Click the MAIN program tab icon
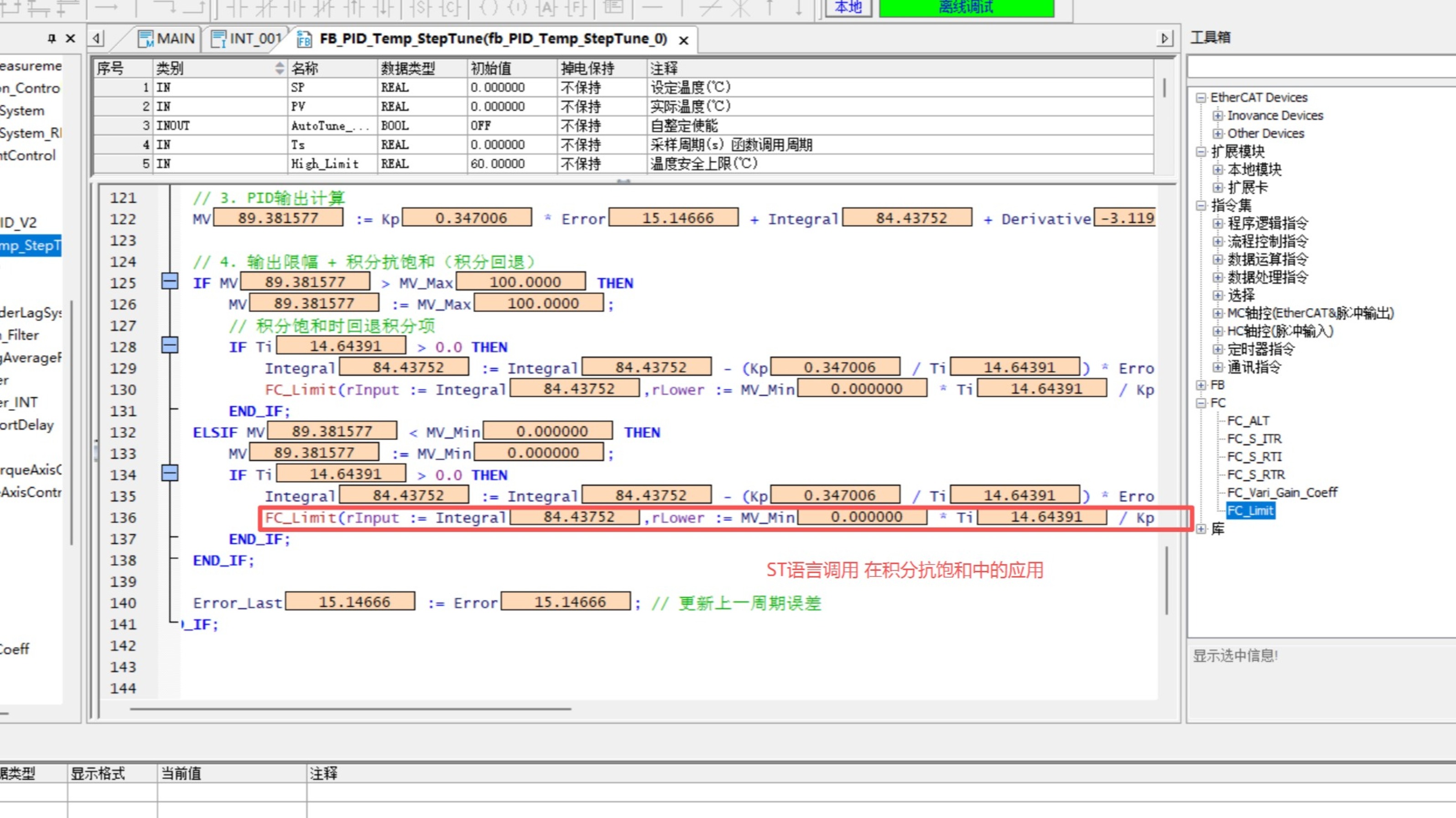The height and width of the screenshot is (818, 1456). click(146, 39)
